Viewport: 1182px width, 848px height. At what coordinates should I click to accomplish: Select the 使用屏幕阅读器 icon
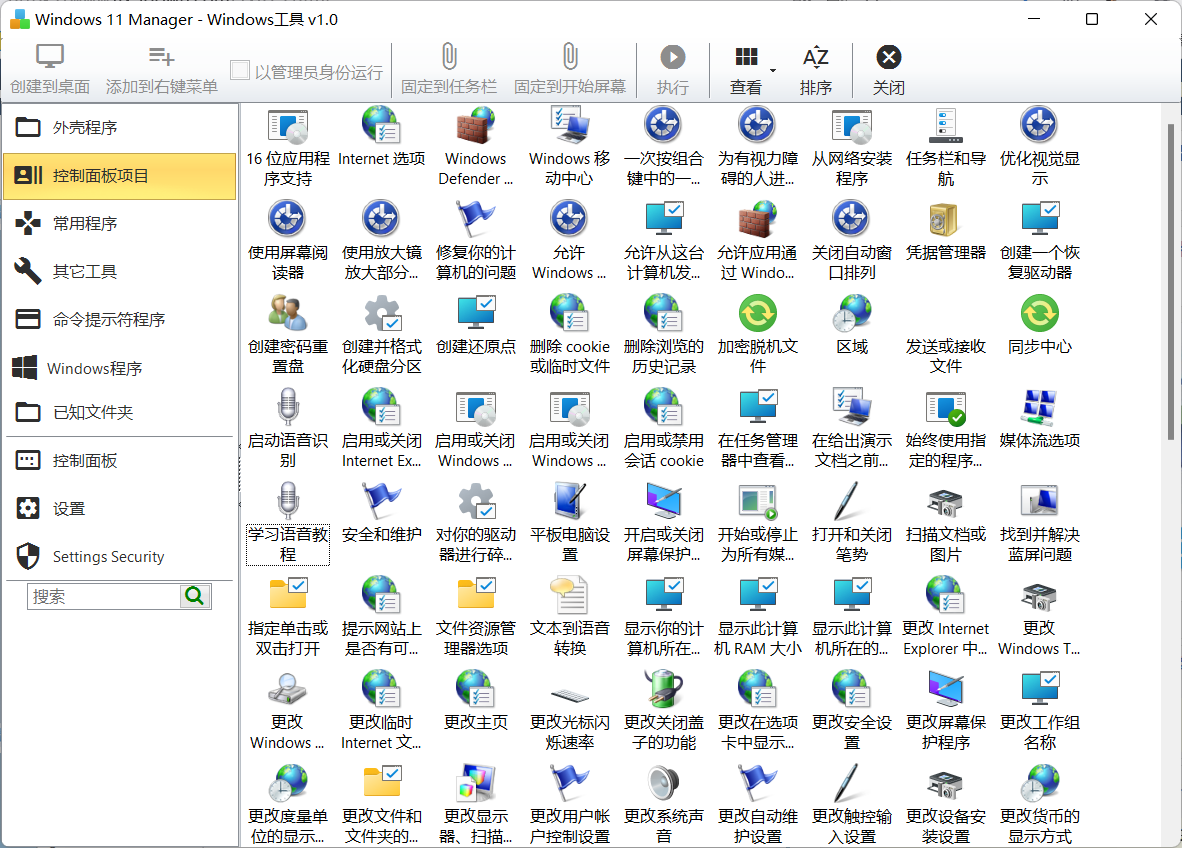(x=288, y=219)
